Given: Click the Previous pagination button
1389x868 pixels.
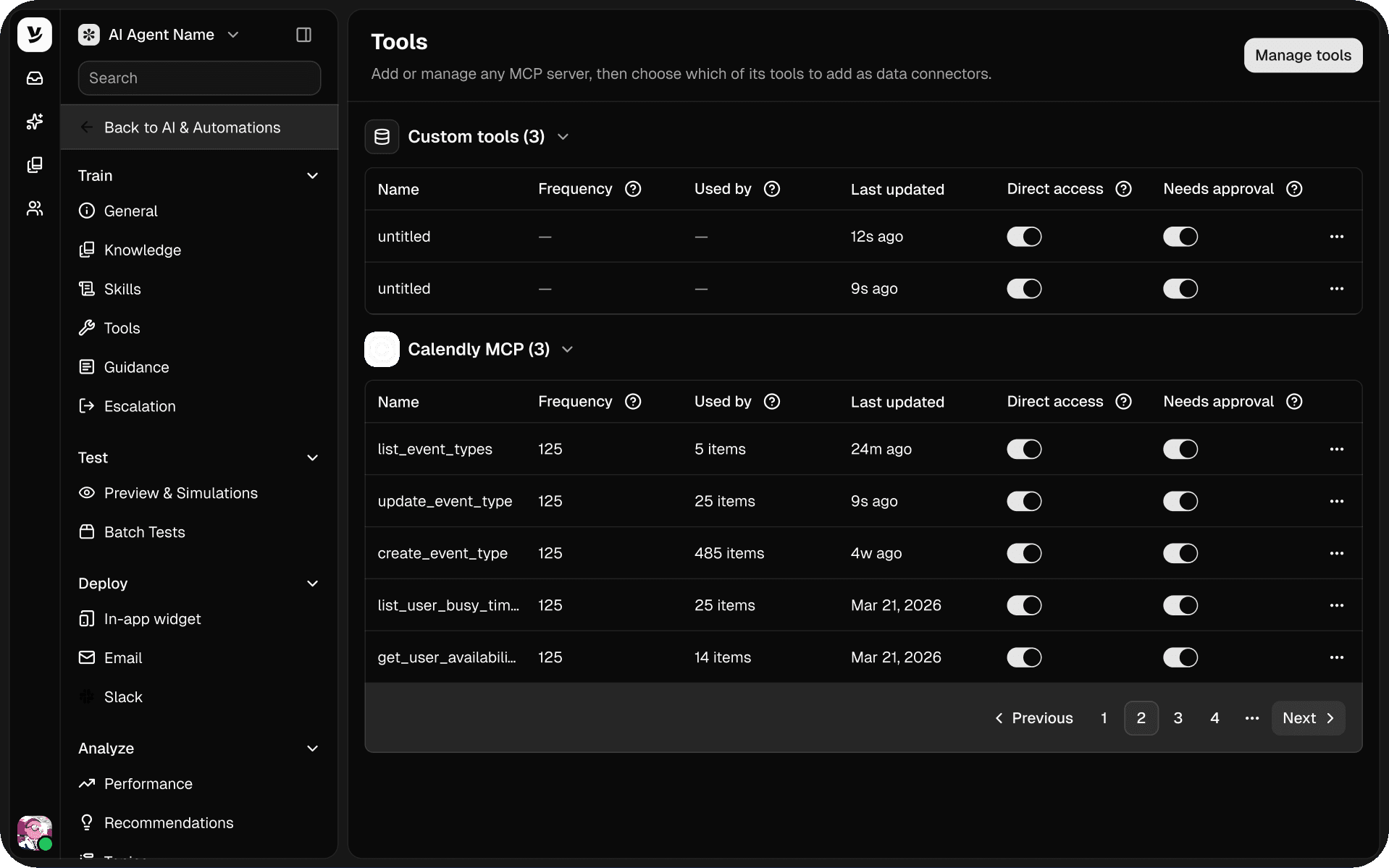Looking at the screenshot, I should pos(1034,718).
